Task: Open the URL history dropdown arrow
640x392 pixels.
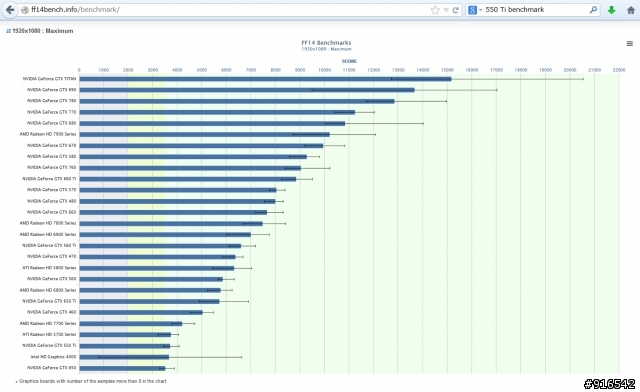Action: 446,10
